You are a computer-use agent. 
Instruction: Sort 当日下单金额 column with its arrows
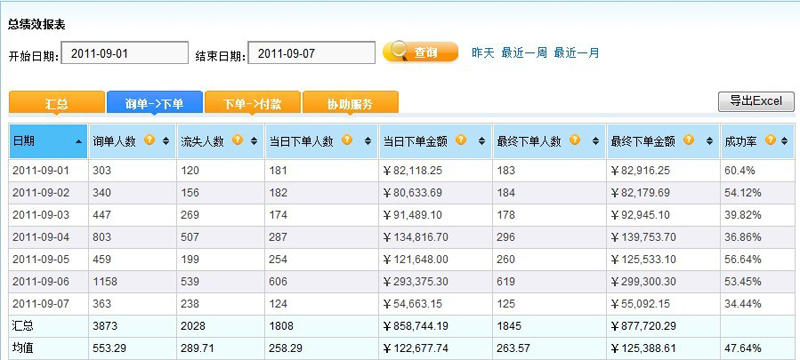point(482,141)
